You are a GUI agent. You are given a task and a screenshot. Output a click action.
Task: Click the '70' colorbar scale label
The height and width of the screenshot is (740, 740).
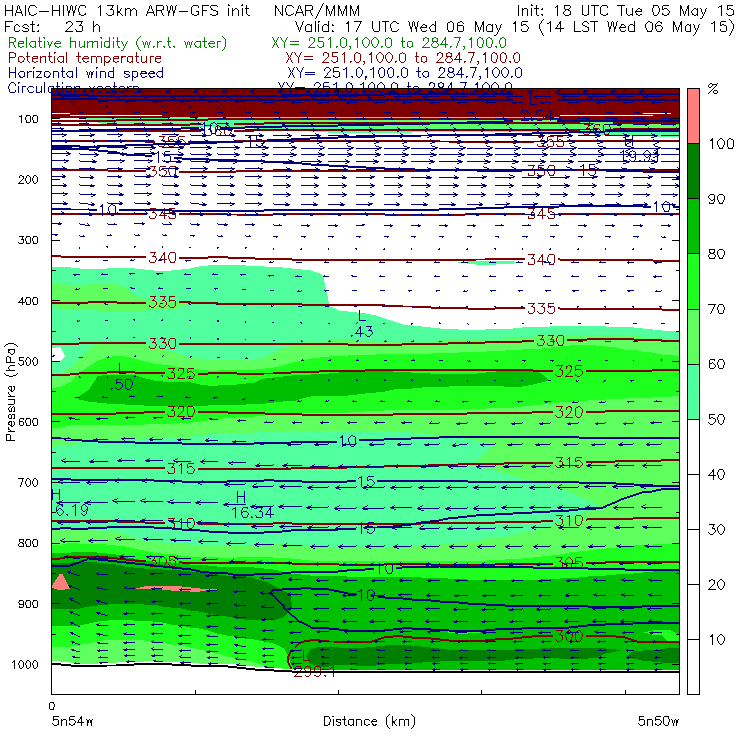[716, 309]
